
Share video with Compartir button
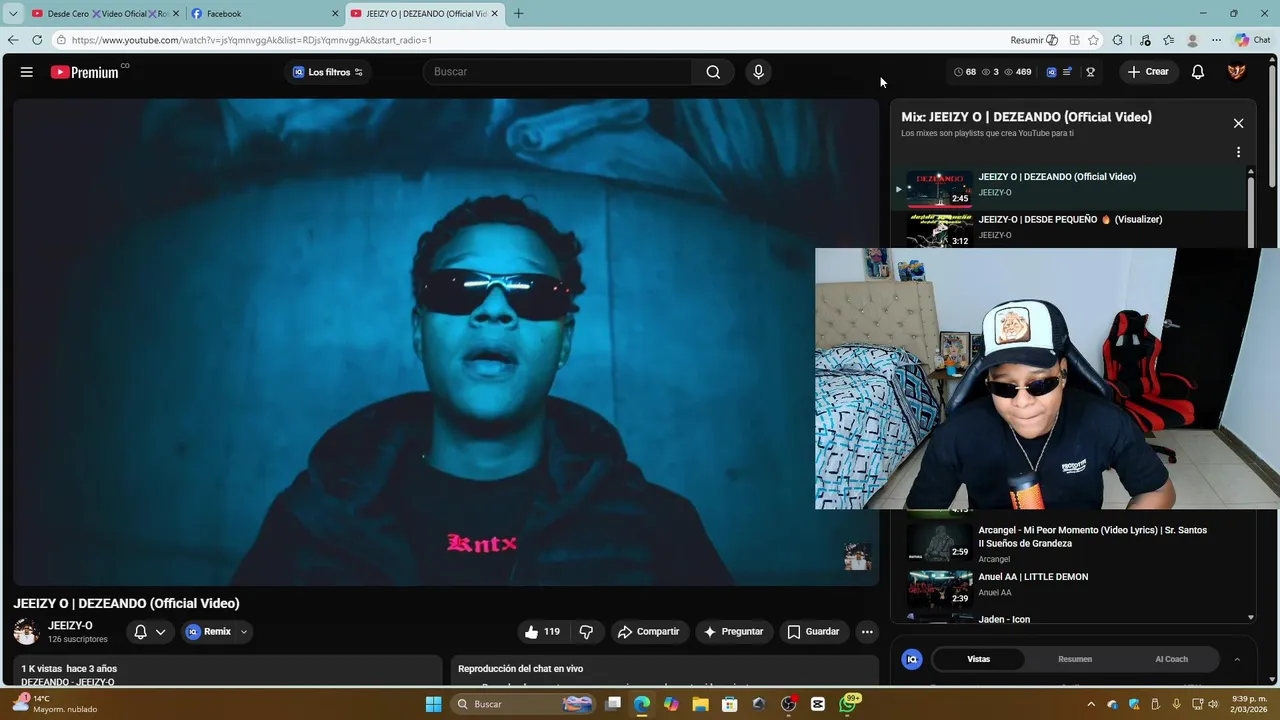[648, 632]
